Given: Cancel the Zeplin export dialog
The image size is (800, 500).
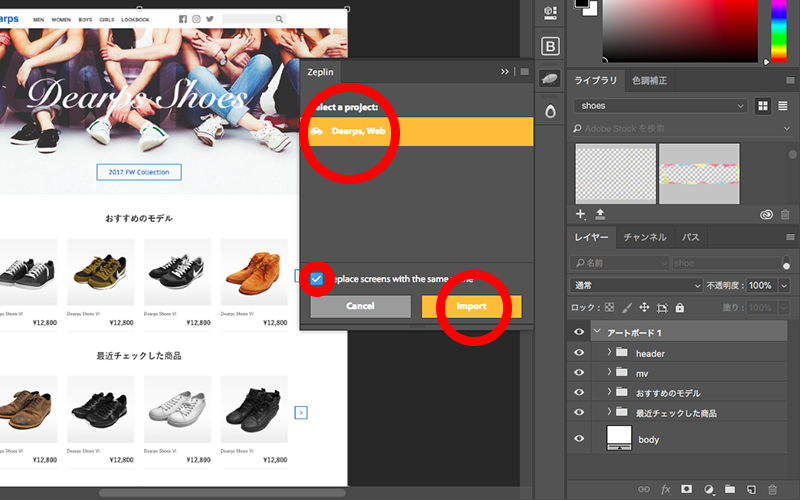Looking at the screenshot, I should tap(360, 306).
